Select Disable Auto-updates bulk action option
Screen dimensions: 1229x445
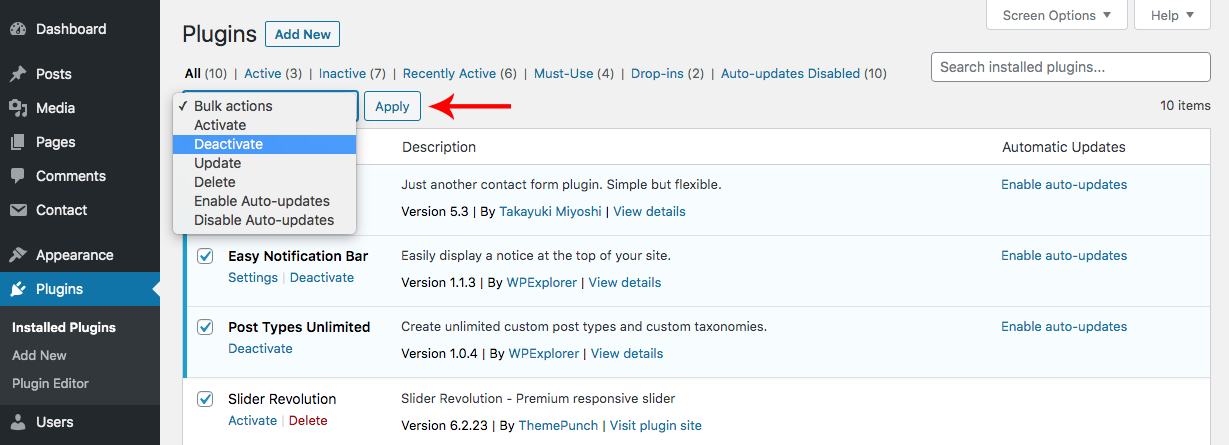[x=264, y=220]
